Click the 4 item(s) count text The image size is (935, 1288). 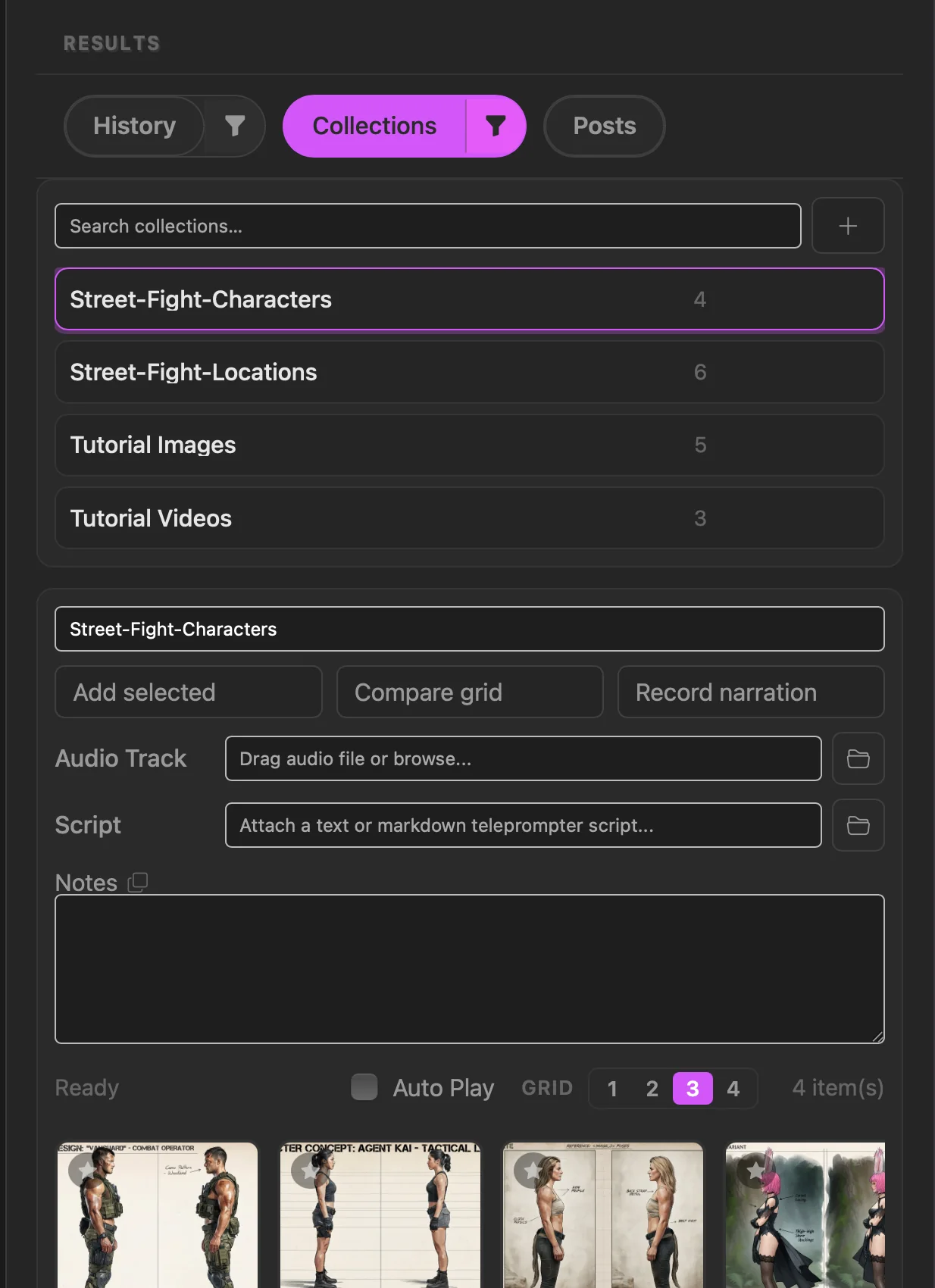tap(838, 1088)
